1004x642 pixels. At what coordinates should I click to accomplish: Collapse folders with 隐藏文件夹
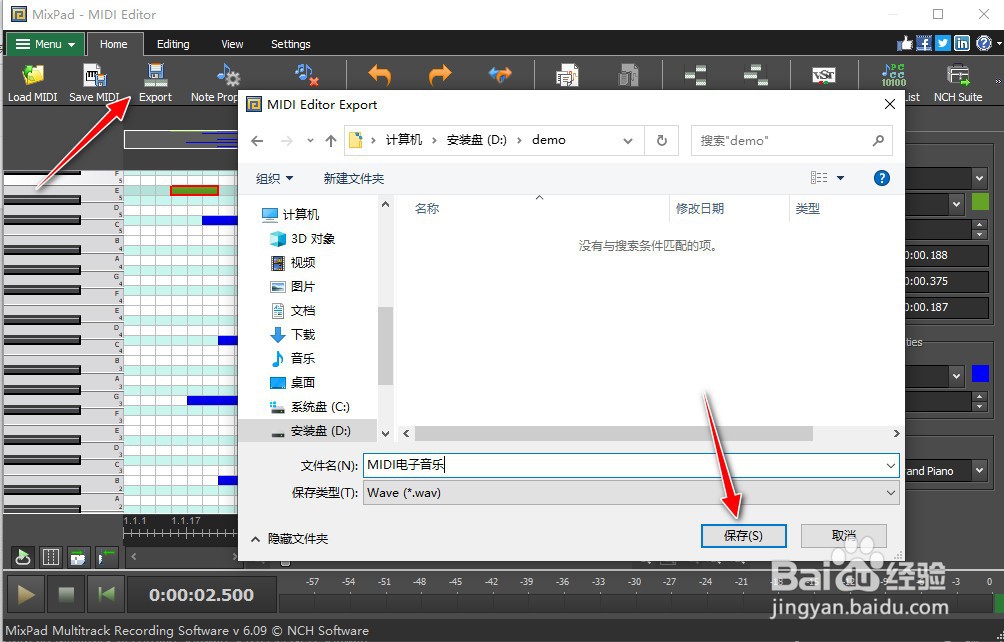click(x=290, y=539)
